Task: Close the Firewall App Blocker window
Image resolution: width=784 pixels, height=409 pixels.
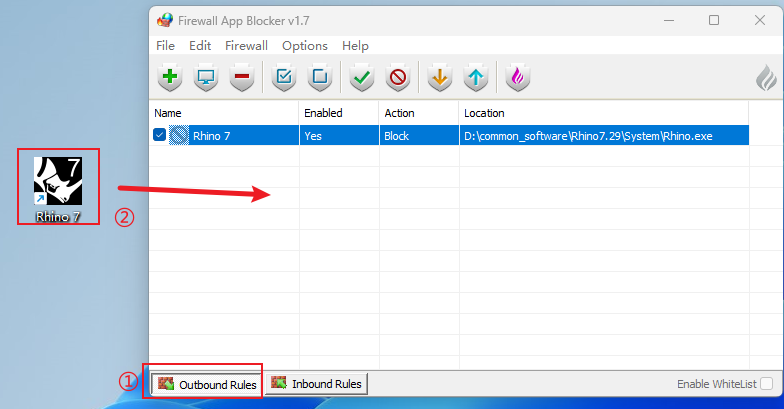Action: click(760, 20)
